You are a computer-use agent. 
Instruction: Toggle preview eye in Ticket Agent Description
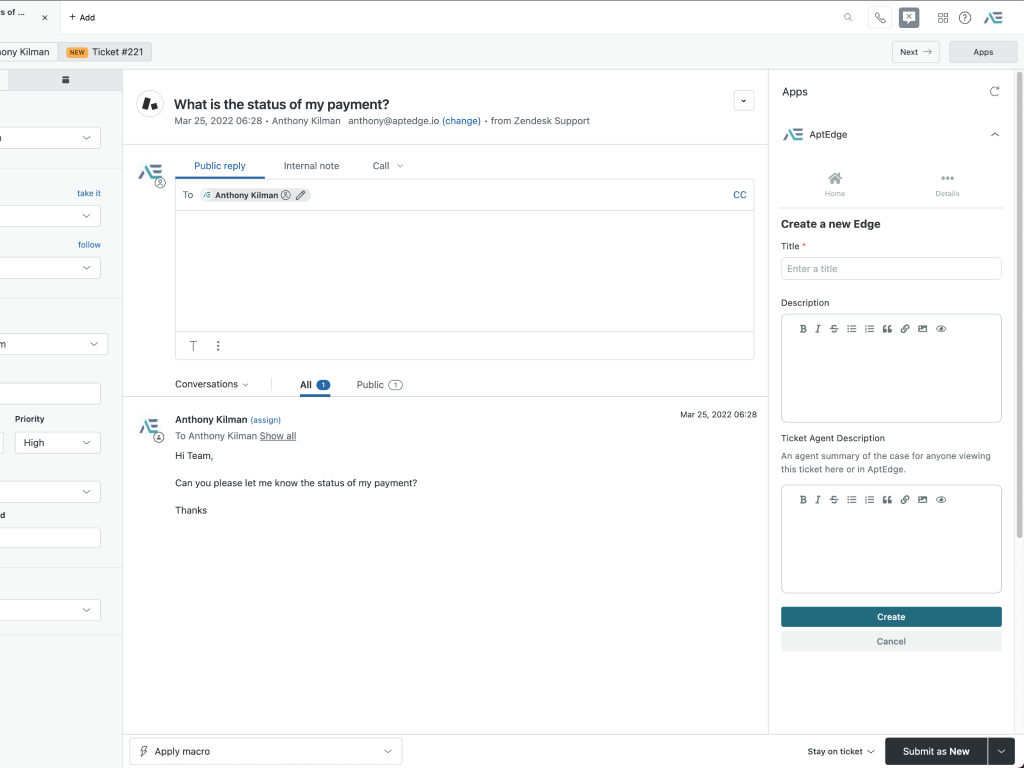click(940, 499)
